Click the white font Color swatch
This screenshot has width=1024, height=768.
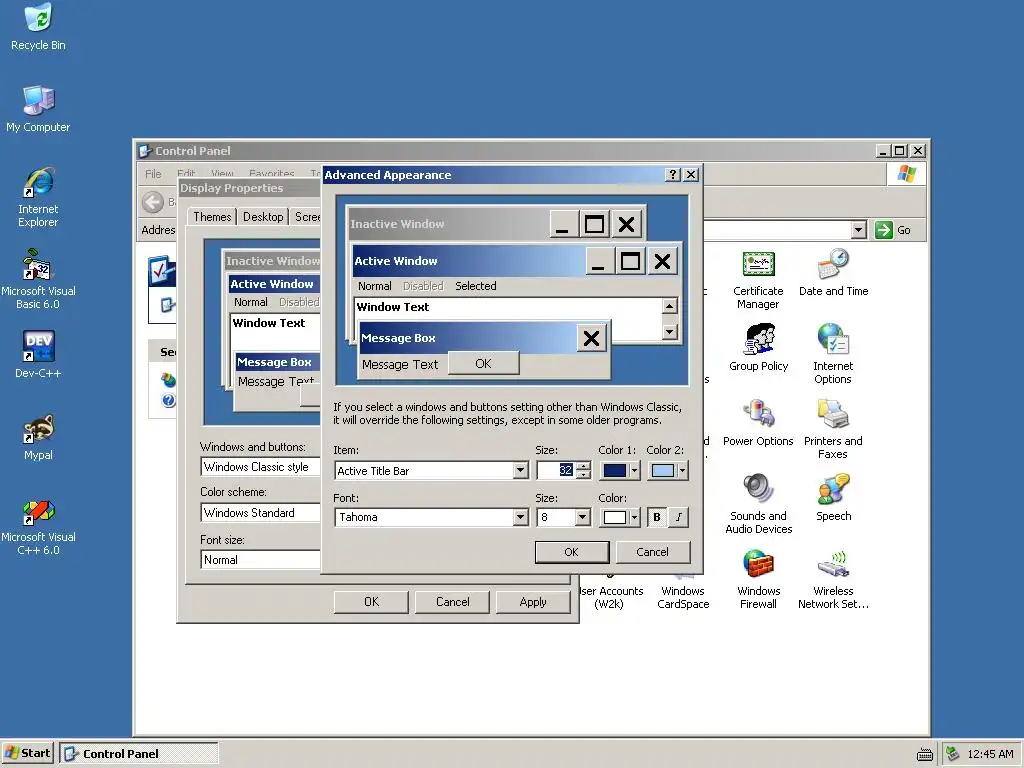coord(615,517)
